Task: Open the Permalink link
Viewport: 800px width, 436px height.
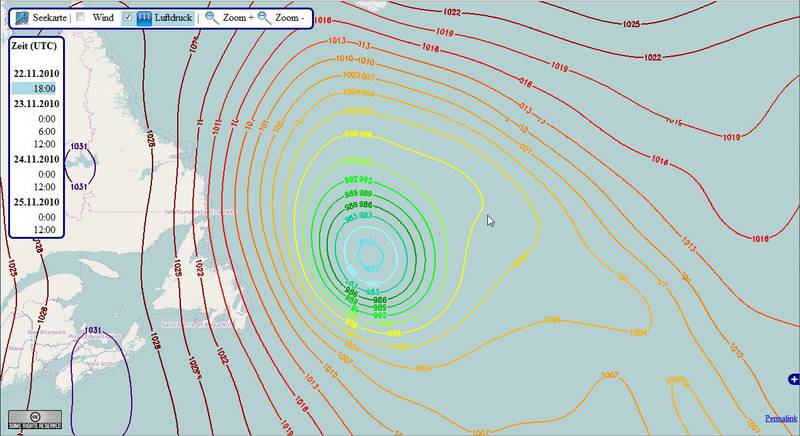Action: tap(781, 417)
